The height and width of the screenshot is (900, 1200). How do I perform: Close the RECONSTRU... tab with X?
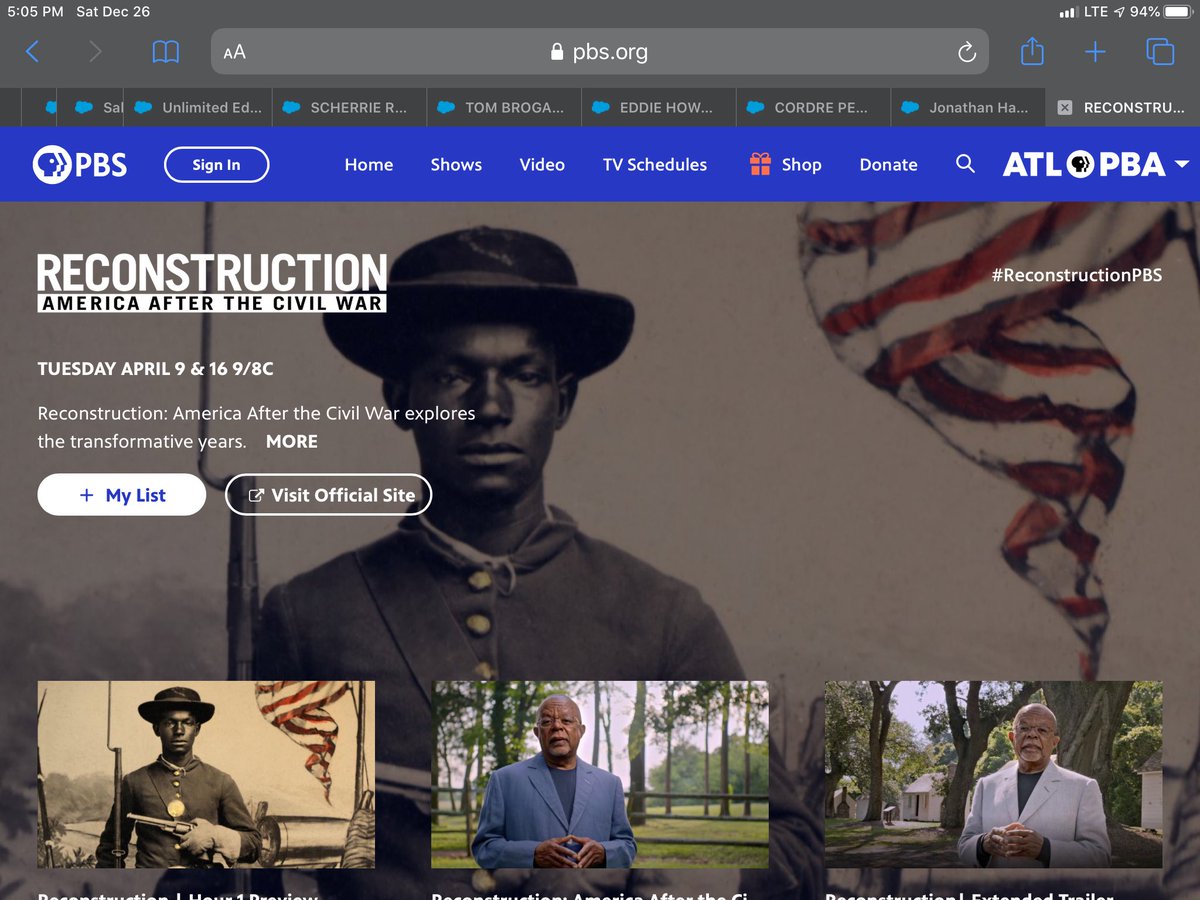coord(1064,107)
